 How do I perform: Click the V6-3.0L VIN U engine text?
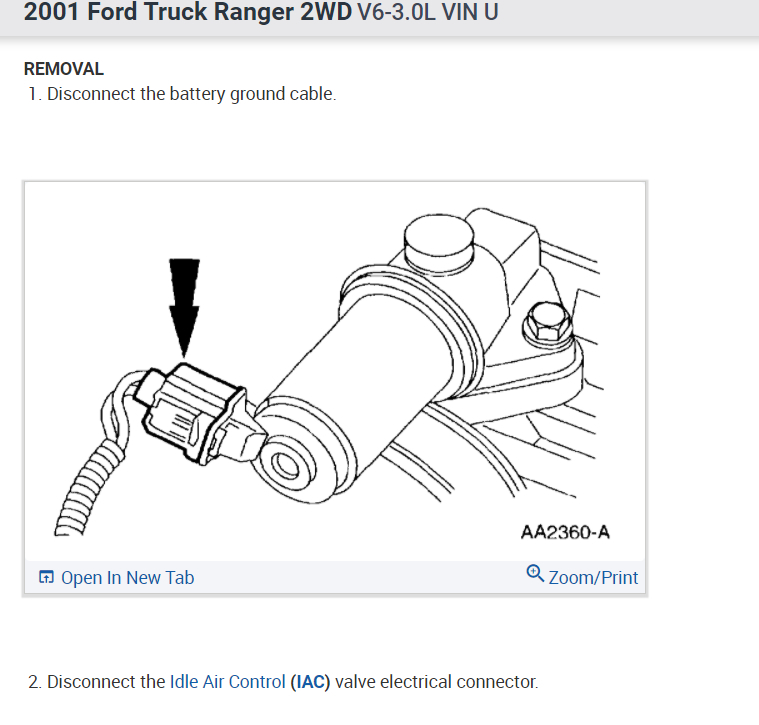tap(428, 12)
